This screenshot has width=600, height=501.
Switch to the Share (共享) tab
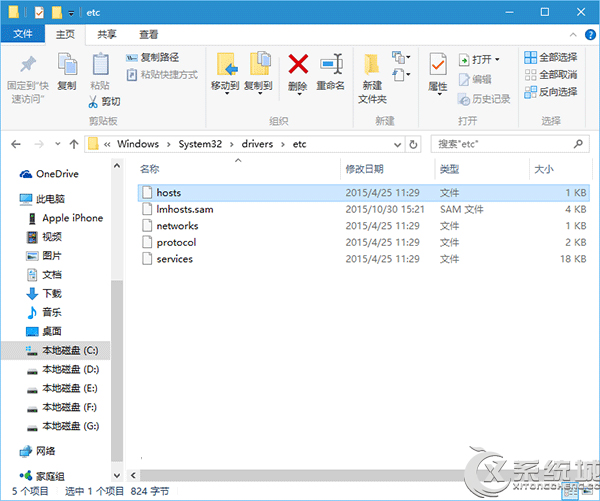107,34
